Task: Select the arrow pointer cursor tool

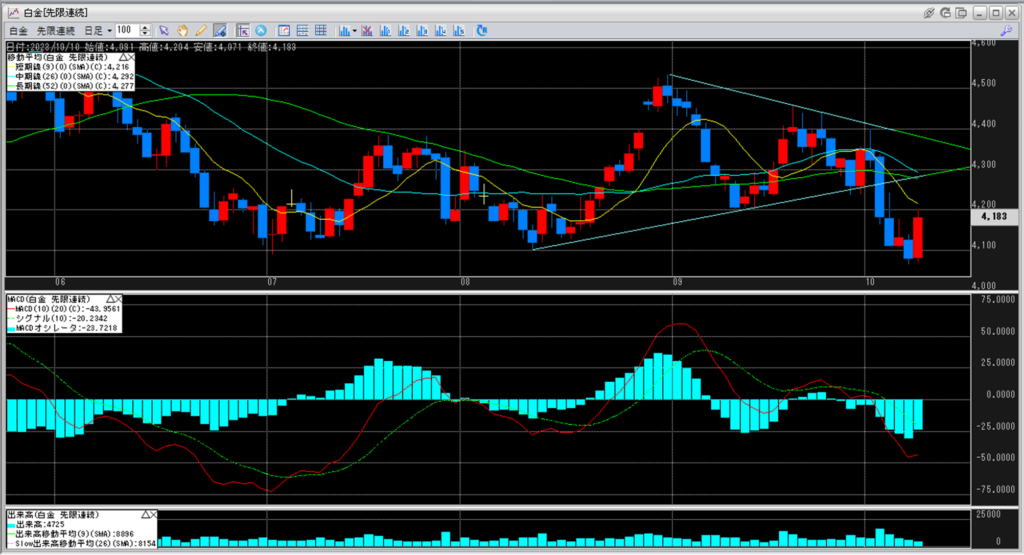Action: tap(164, 31)
